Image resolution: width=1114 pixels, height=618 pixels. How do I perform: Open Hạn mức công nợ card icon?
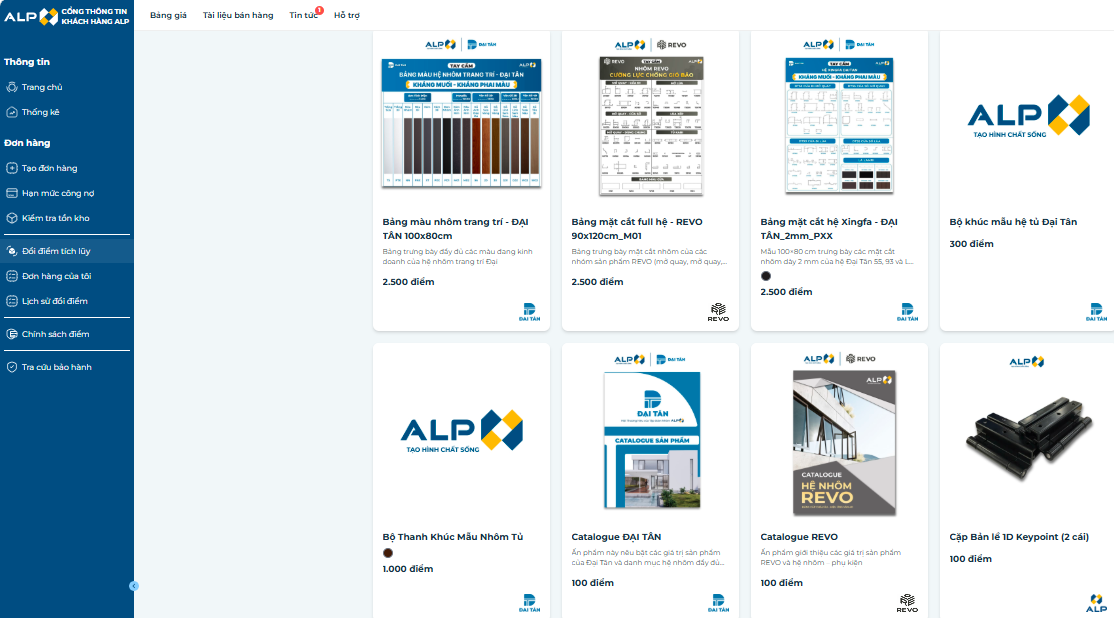(12, 193)
